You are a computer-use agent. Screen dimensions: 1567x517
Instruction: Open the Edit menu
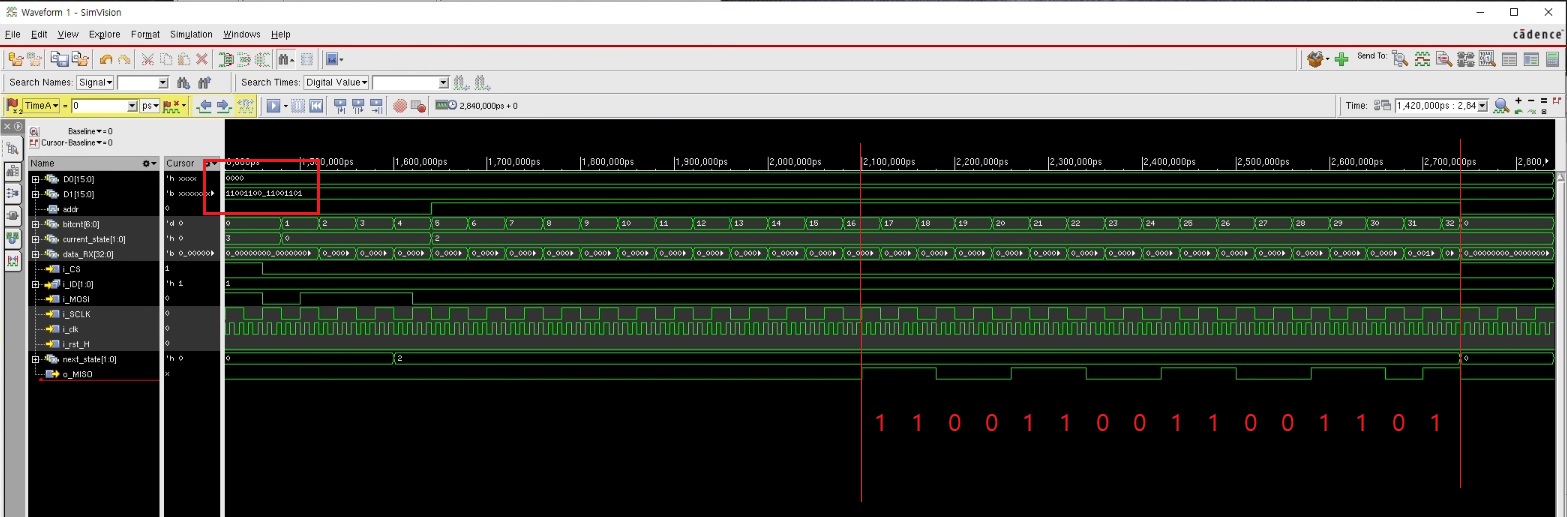[39, 34]
